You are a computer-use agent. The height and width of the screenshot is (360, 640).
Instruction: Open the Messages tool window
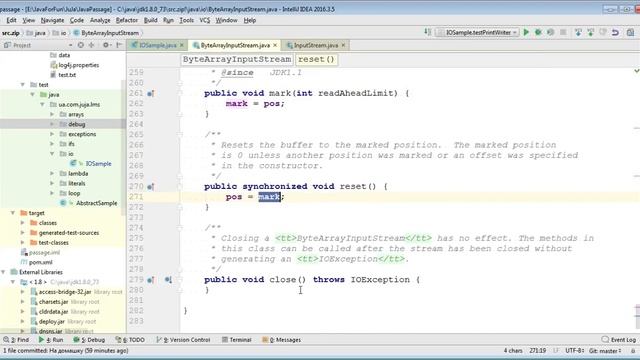click(282, 340)
